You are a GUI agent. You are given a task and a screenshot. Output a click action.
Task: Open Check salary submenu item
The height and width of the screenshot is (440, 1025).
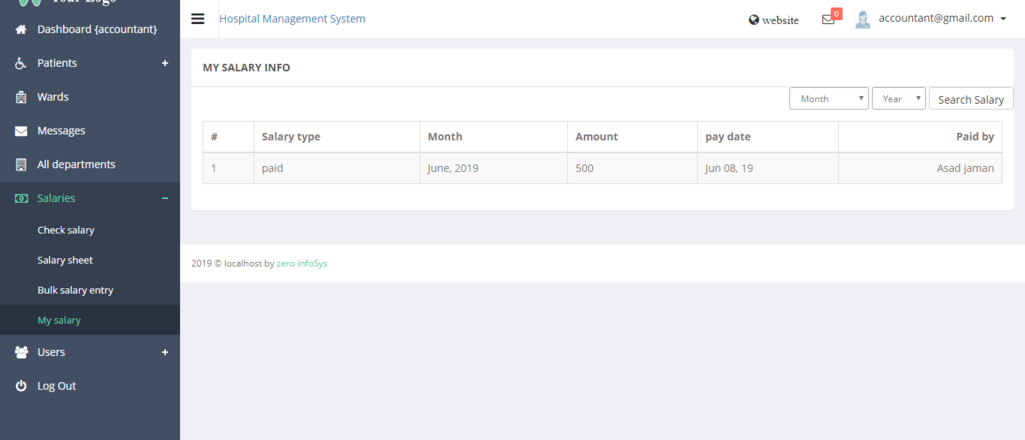click(x=66, y=230)
